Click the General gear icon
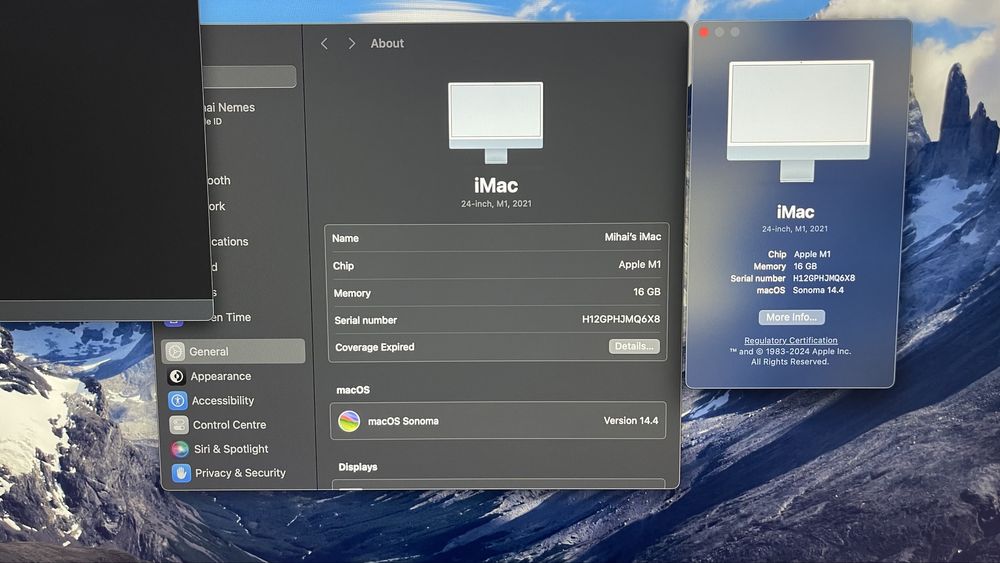This screenshot has width=1000, height=563. (175, 351)
